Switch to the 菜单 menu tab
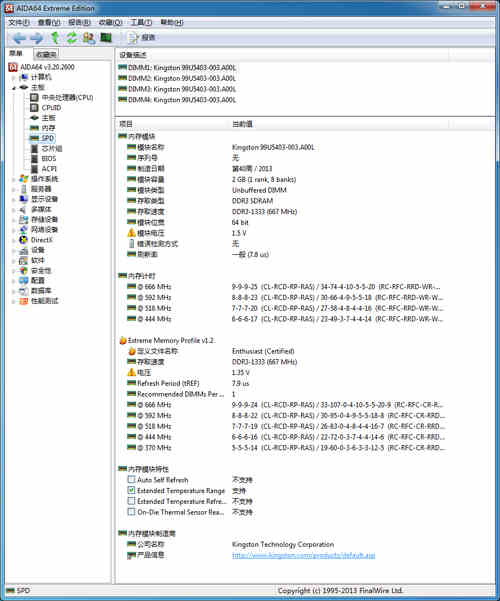500x601 pixels. pyautogui.click(x=16, y=54)
